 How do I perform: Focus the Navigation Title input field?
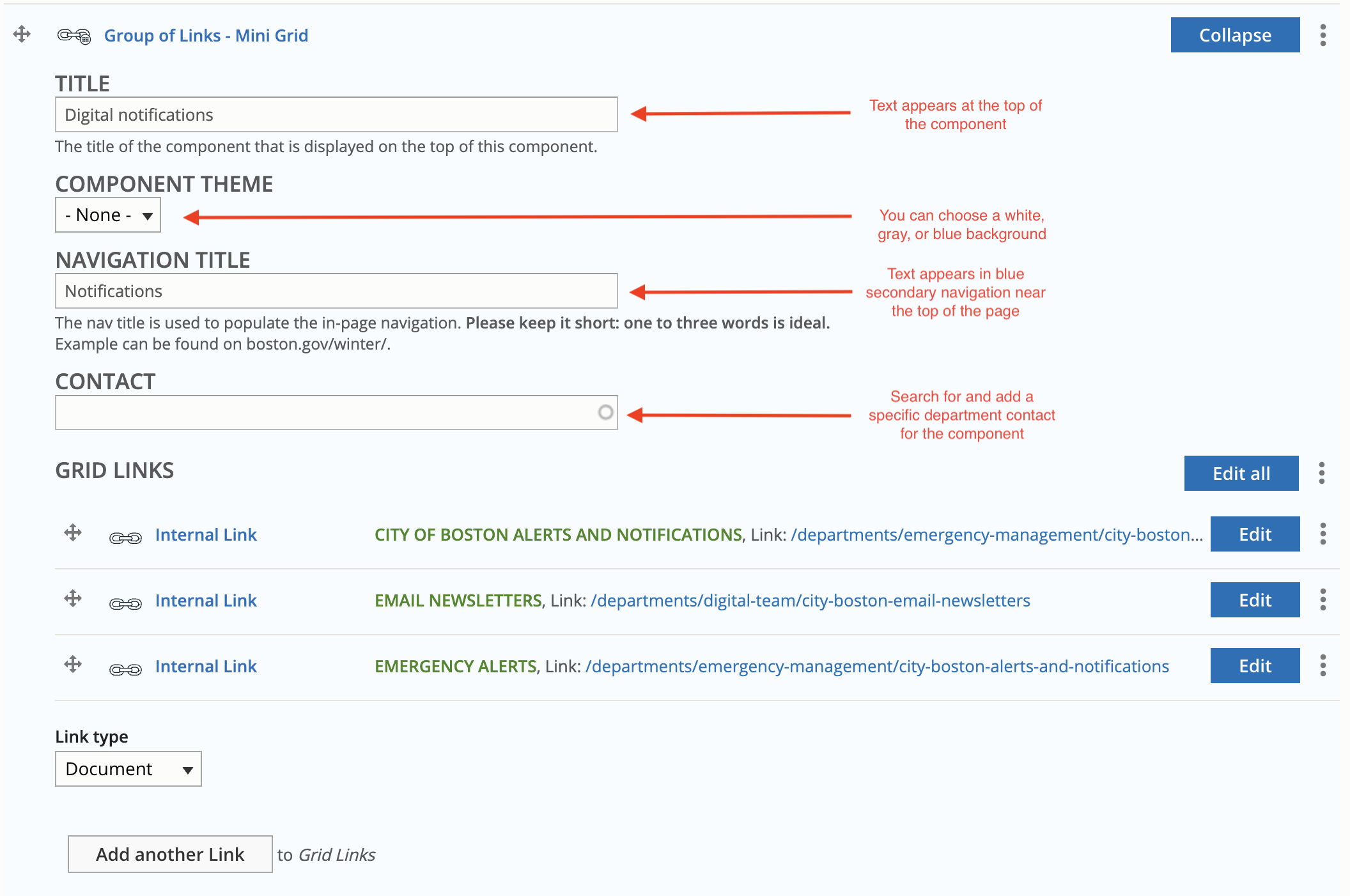pyautogui.click(x=336, y=291)
